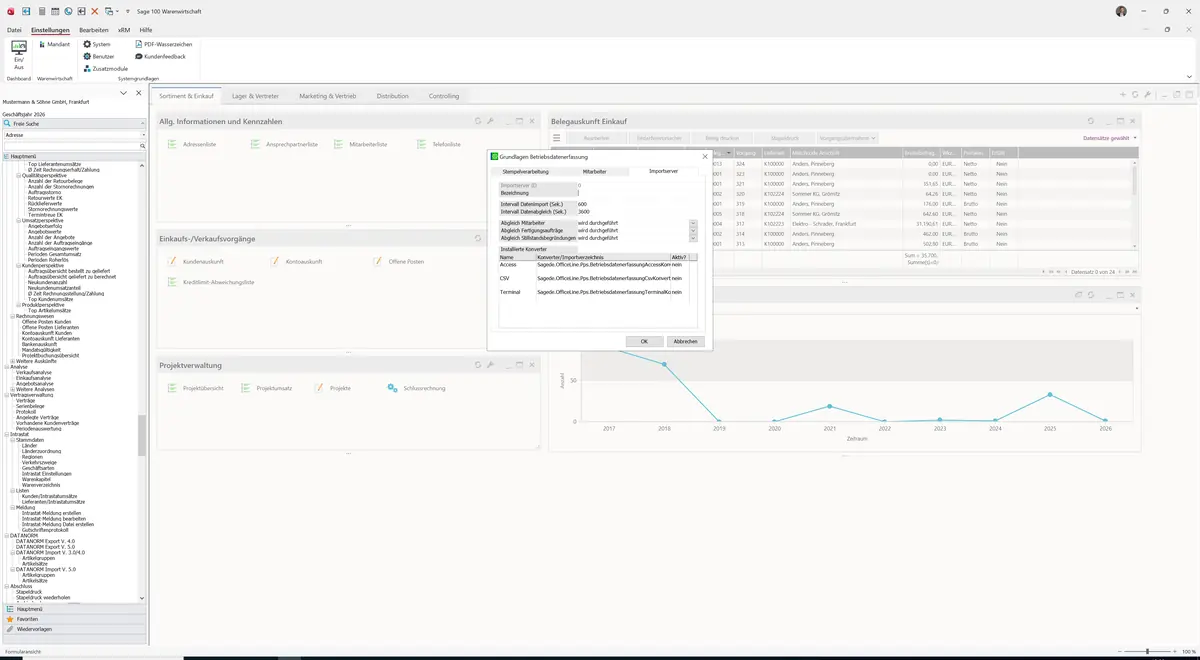Select Intrastat Einstellungen in tree

coord(47,474)
